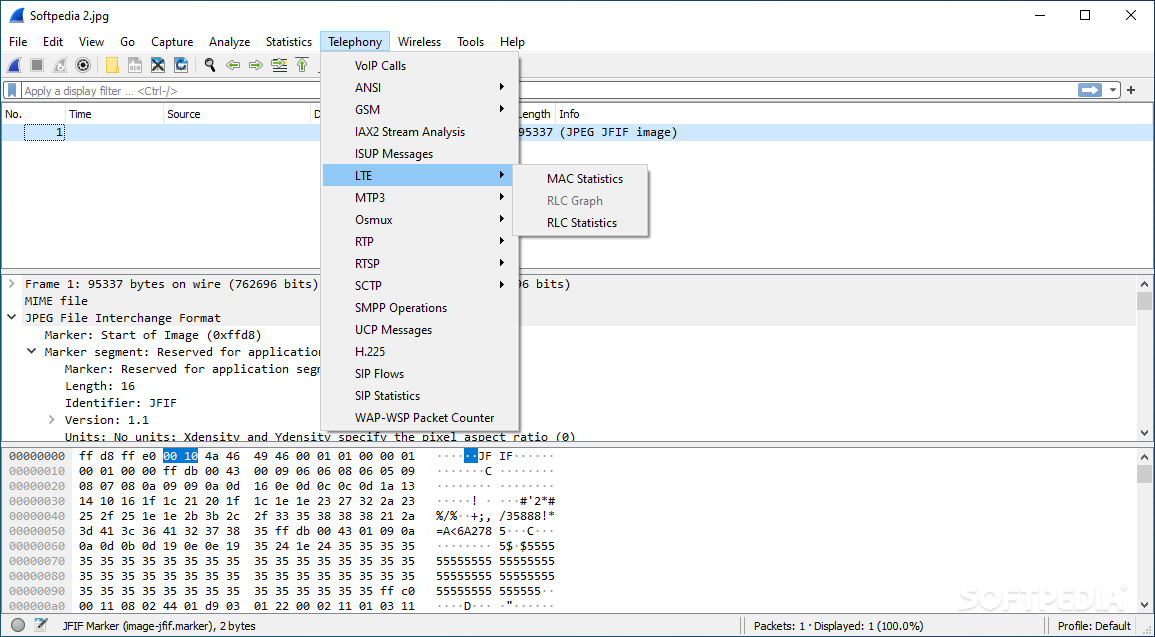Expand the Frame 1 tree row

12,284
